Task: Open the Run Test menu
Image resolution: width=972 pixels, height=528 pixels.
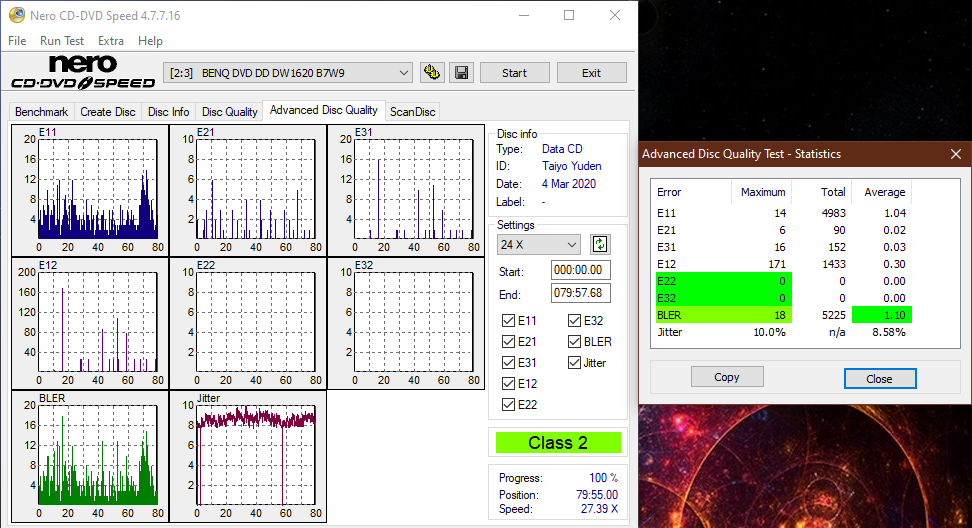Action: tap(61, 41)
